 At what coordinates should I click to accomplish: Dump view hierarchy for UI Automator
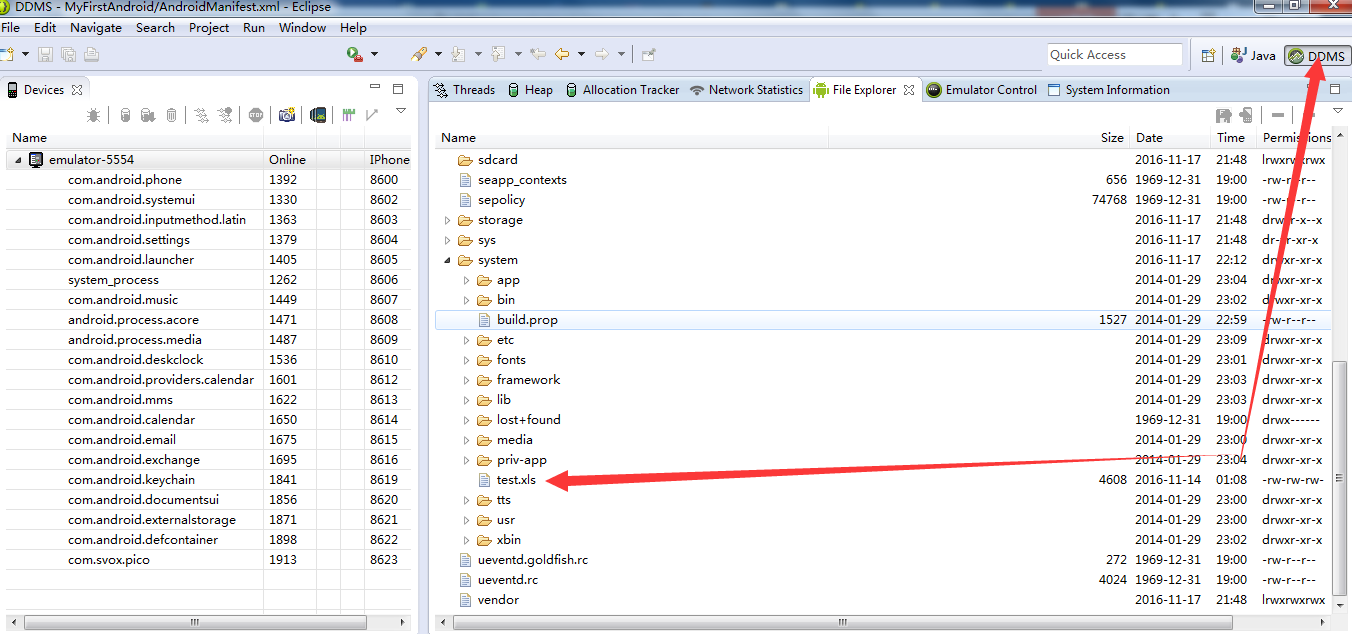click(318, 115)
